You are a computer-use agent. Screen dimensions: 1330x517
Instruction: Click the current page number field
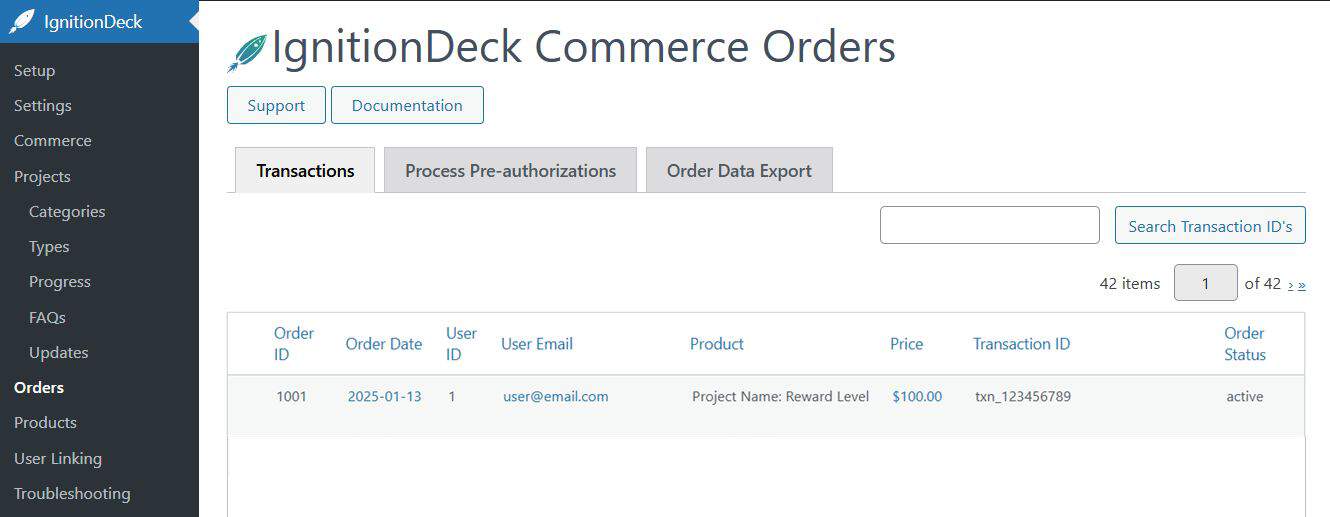click(x=1205, y=283)
